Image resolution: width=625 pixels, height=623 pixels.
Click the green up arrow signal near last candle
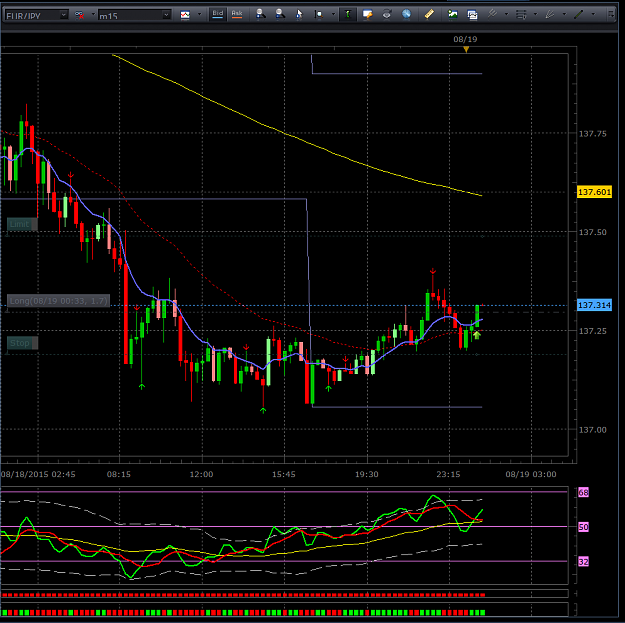[476, 335]
